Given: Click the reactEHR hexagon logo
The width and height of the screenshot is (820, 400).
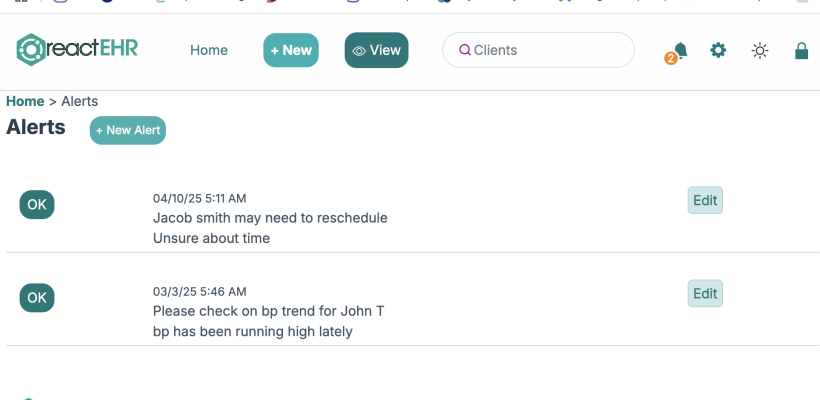Looking at the screenshot, I should [x=31, y=50].
